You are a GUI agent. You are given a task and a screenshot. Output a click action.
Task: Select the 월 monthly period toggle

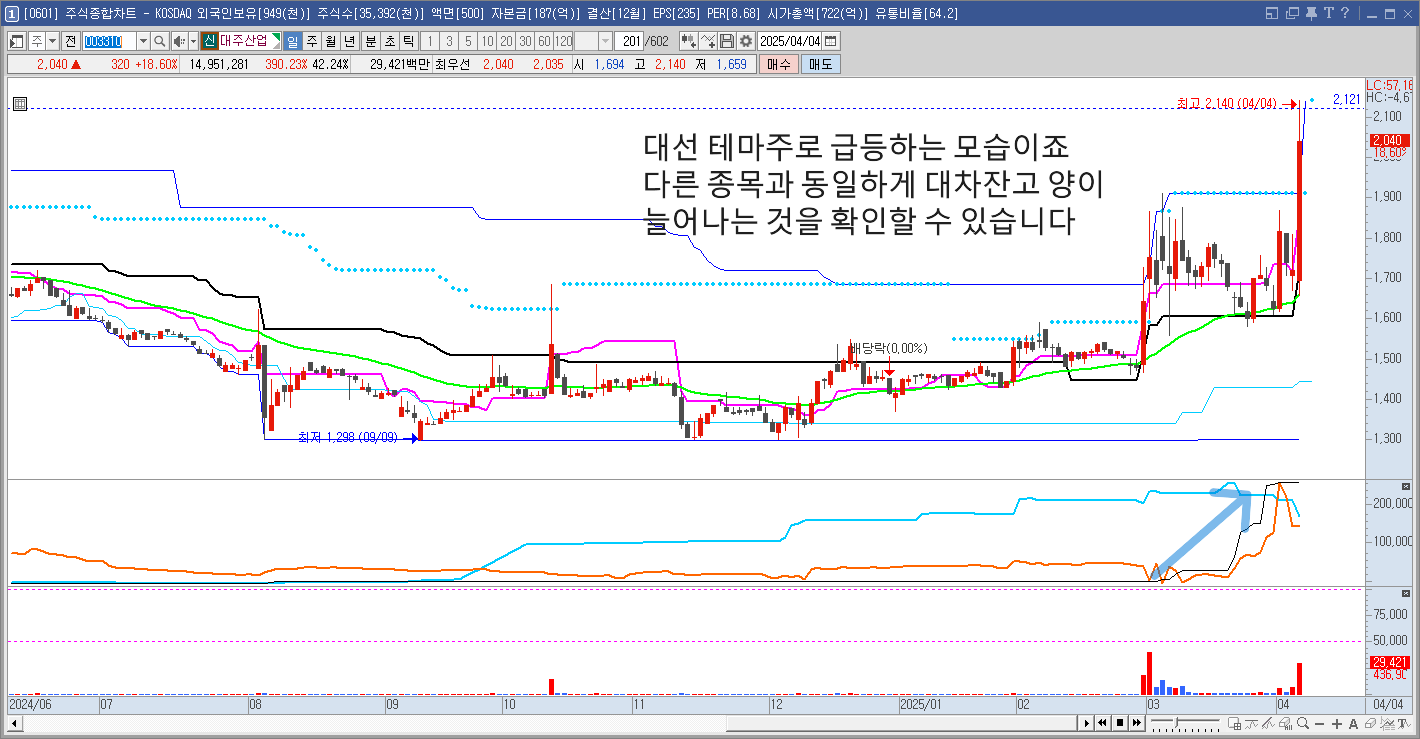coord(331,41)
